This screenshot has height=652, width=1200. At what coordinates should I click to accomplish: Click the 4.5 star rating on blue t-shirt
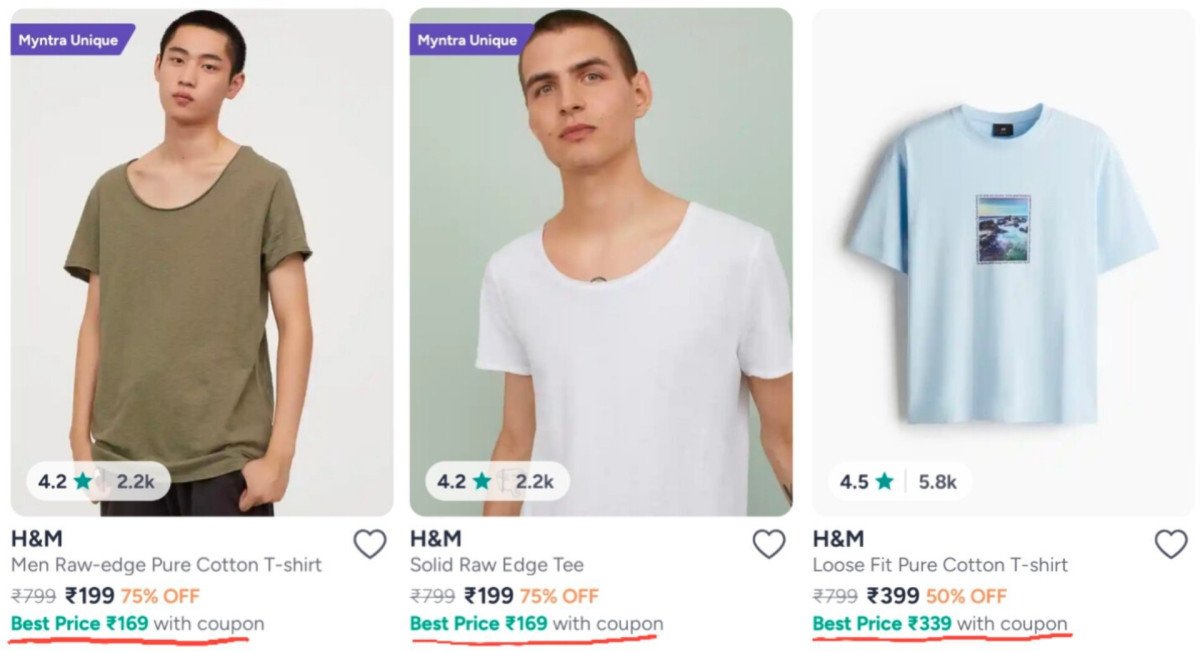[868, 481]
